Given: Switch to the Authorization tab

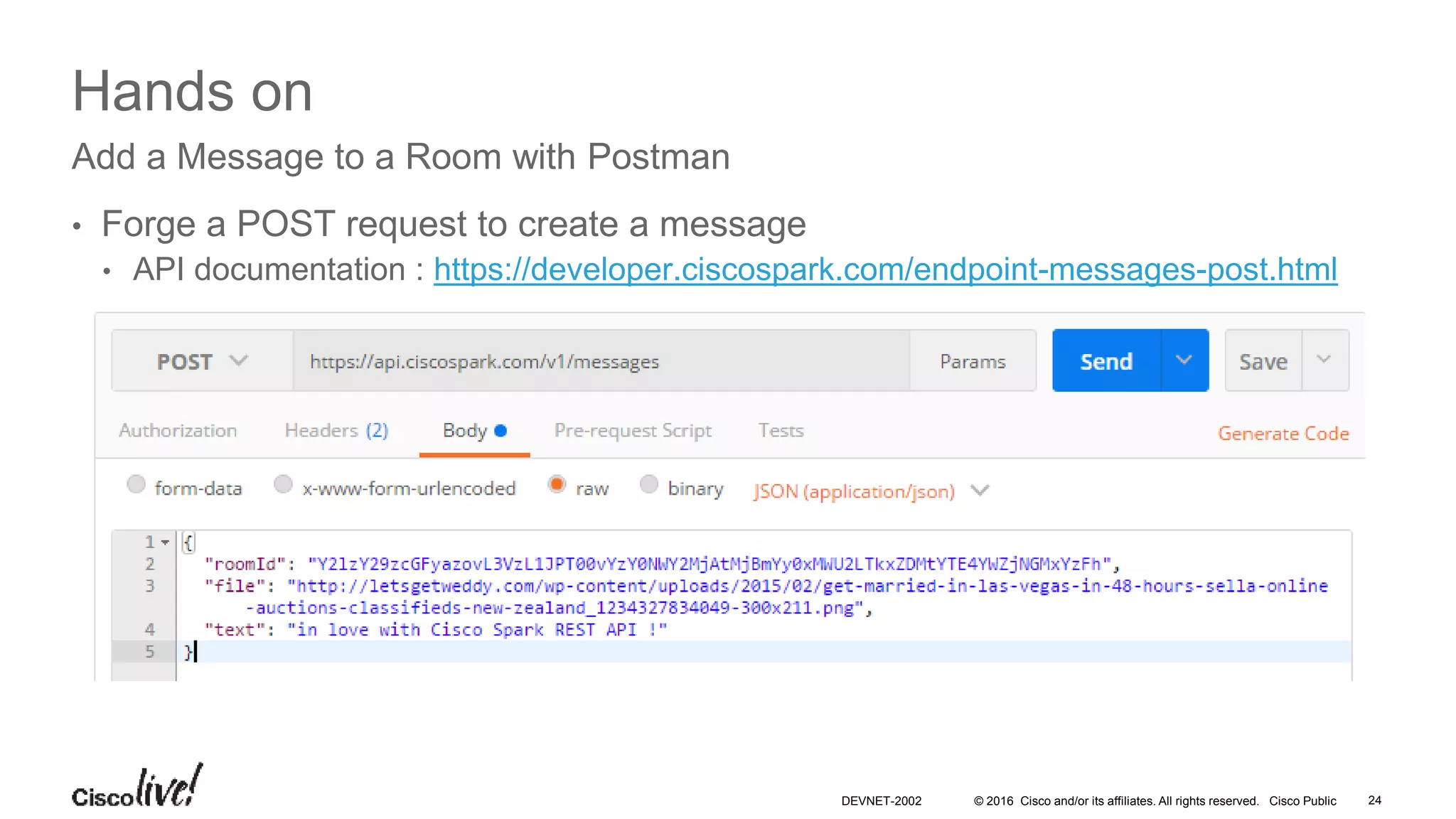Looking at the screenshot, I should click(178, 431).
